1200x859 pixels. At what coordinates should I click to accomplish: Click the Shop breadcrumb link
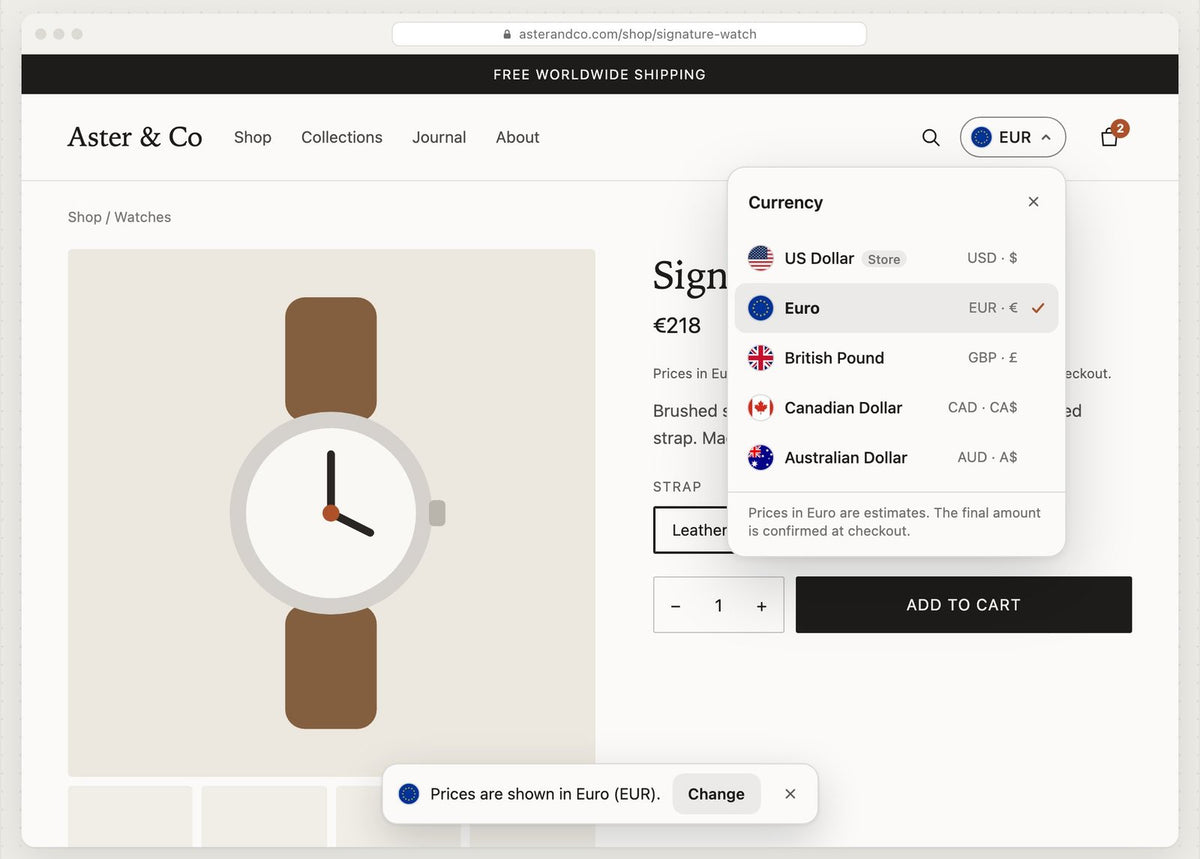pos(85,217)
